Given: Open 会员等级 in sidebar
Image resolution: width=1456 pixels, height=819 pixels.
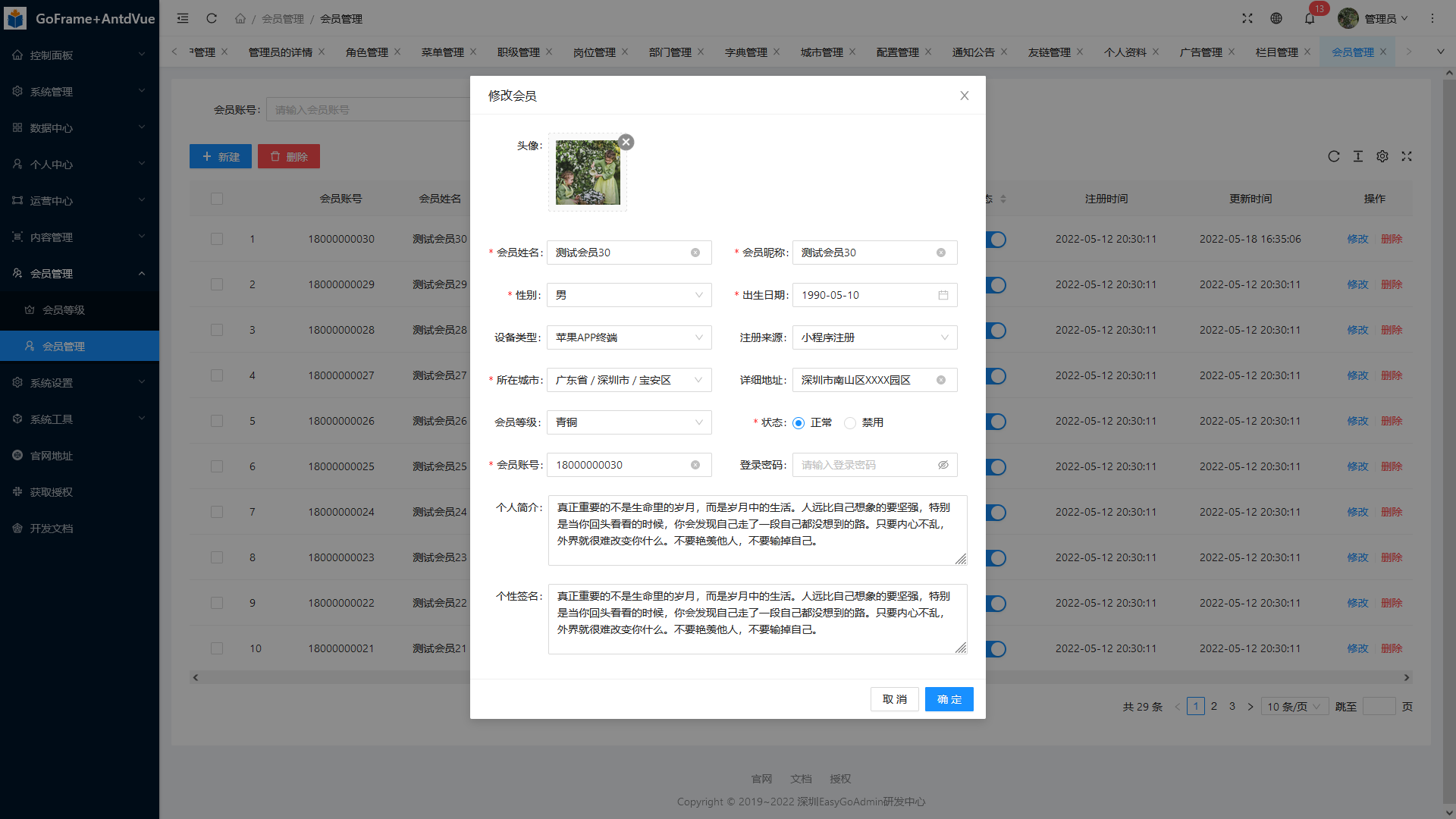Looking at the screenshot, I should 64,310.
